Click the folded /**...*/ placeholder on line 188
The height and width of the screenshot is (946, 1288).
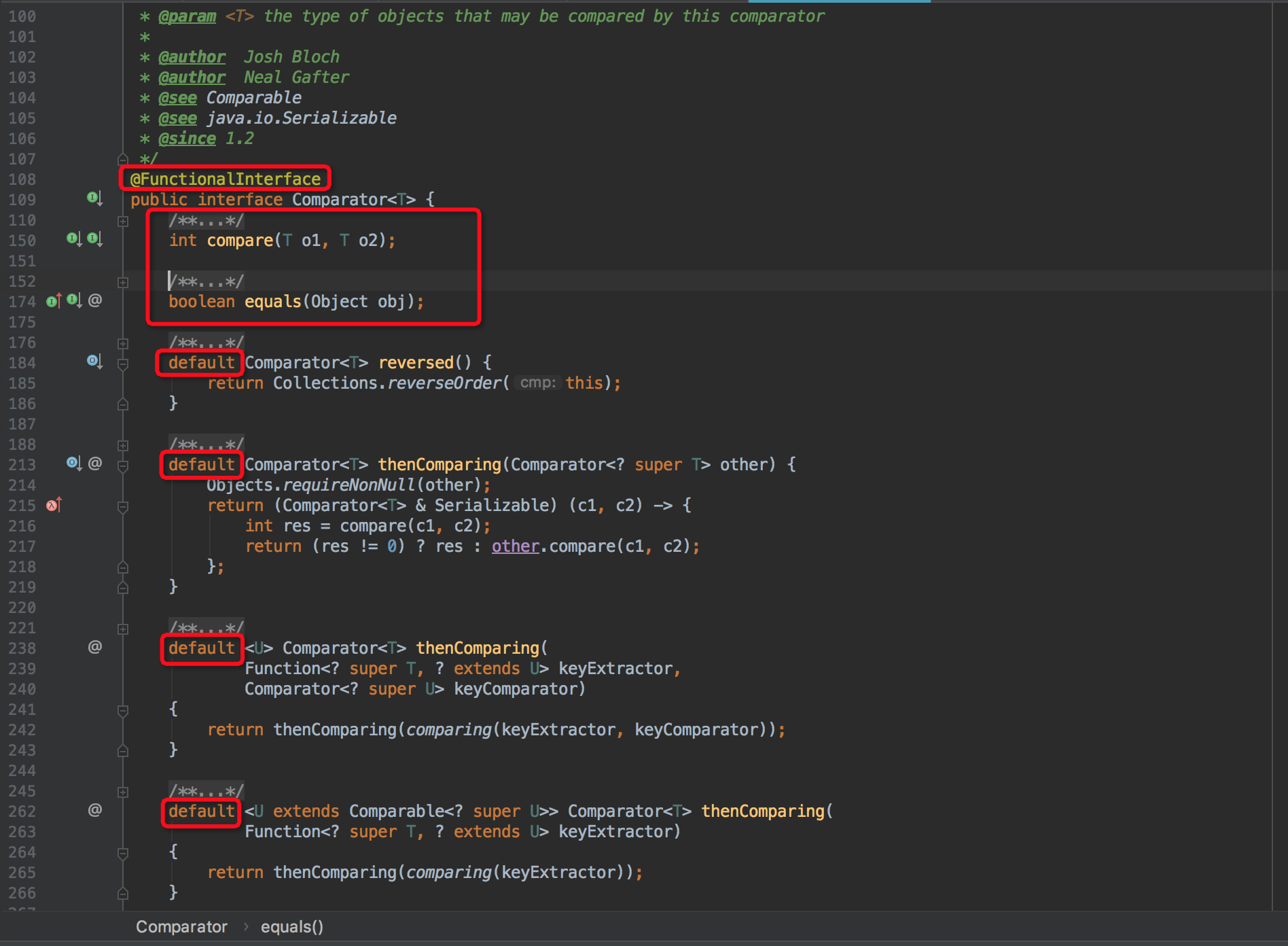coord(207,444)
